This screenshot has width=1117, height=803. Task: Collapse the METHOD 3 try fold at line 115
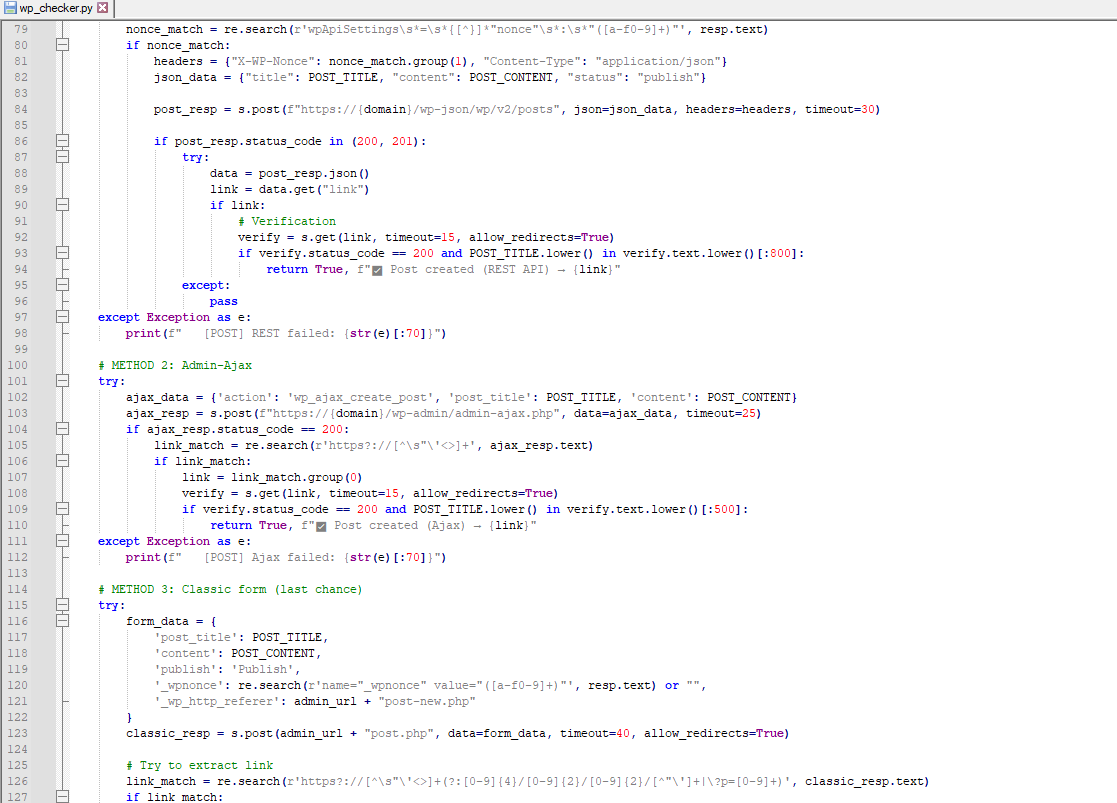(63, 605)
